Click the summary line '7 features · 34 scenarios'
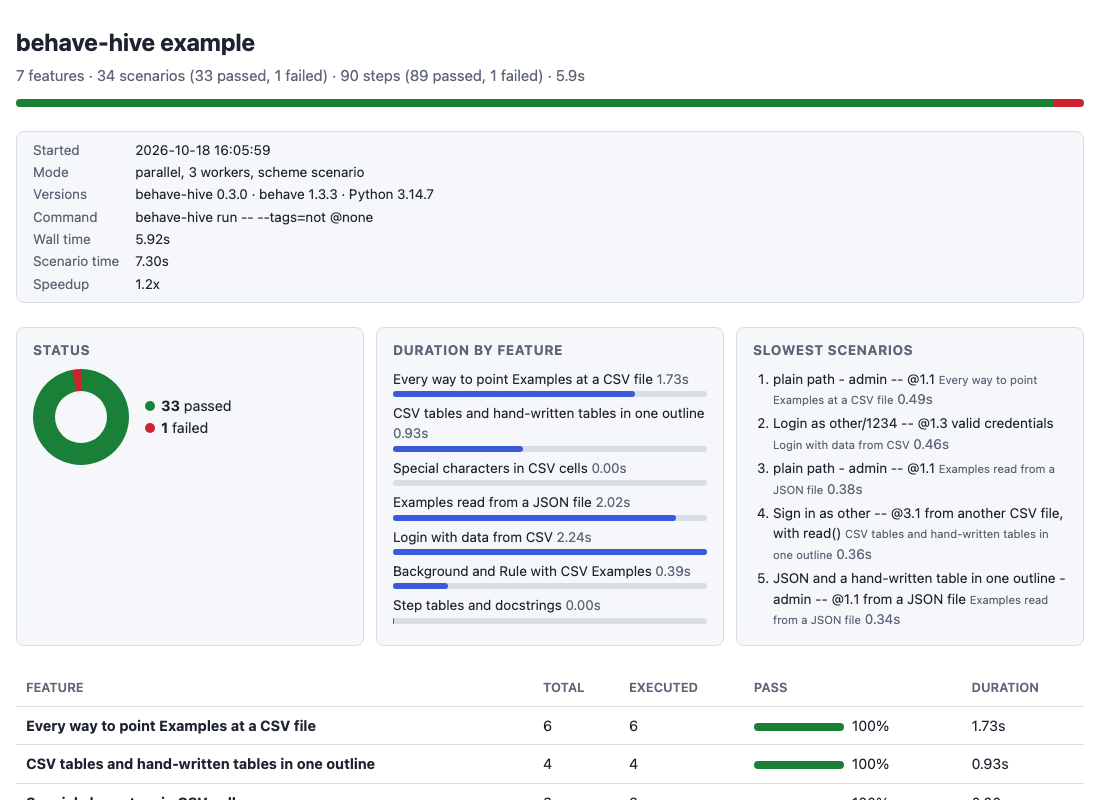 click(300, 76)
